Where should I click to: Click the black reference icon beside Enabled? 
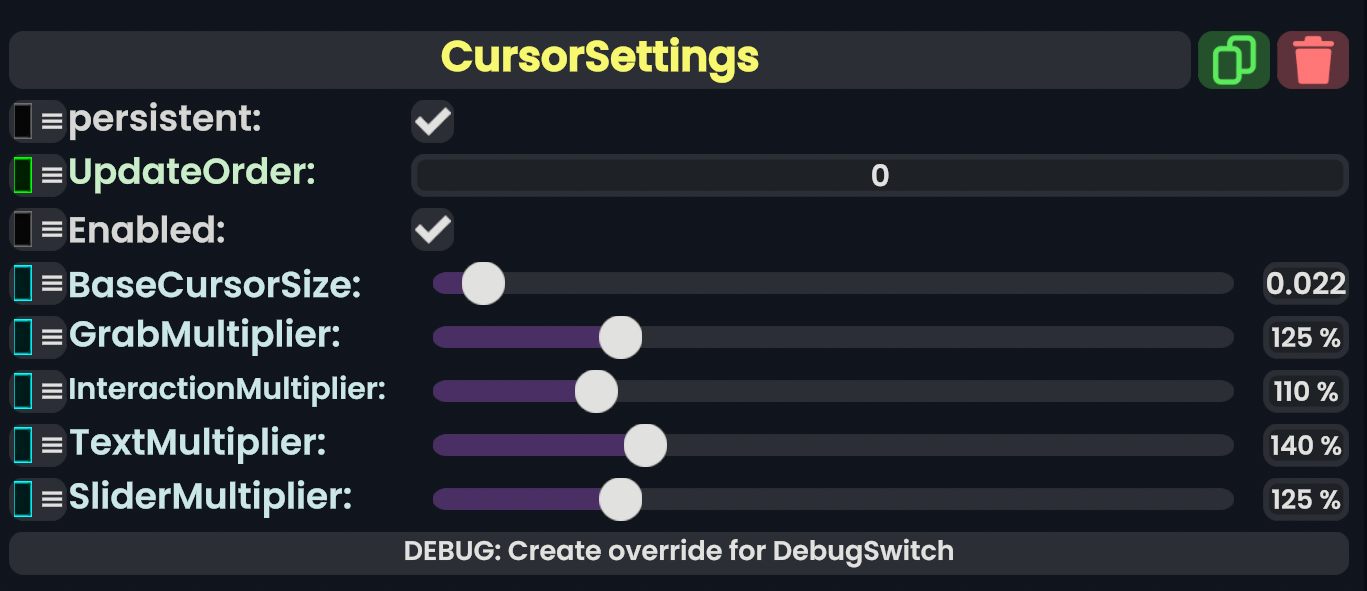pyautogui.click(x=23, y=229)
